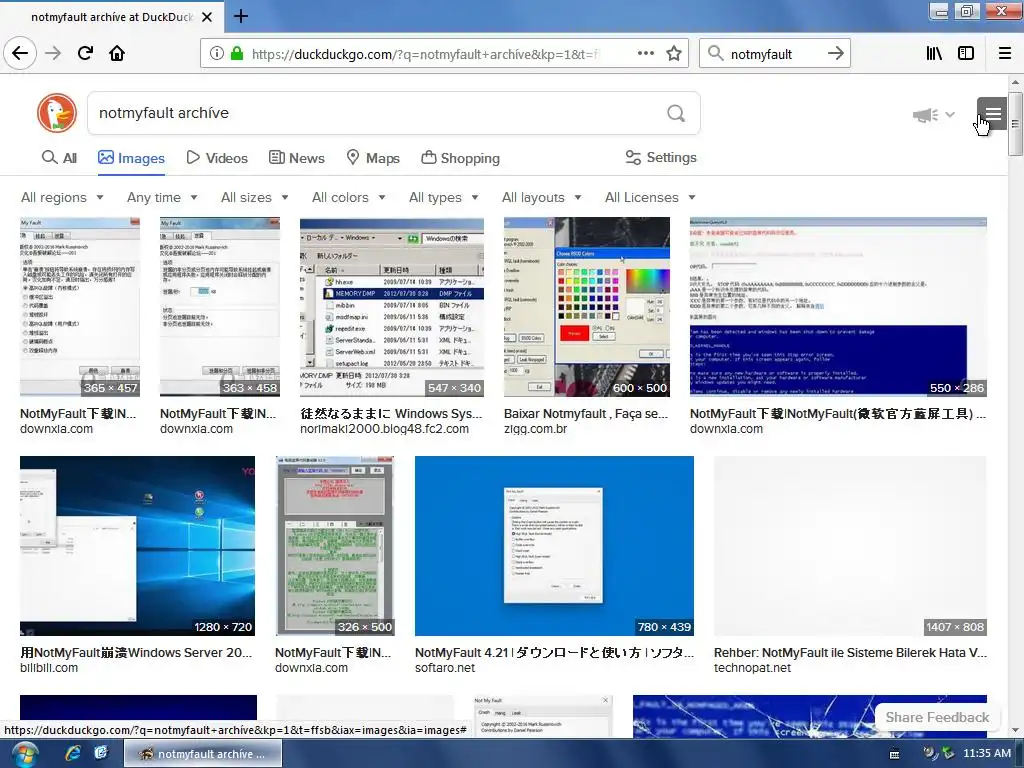Viewport: 1024px width, 768px height.
Task: Open the 363 × 458 My Fault thumbnail
Action: click(x=220, y=307)
